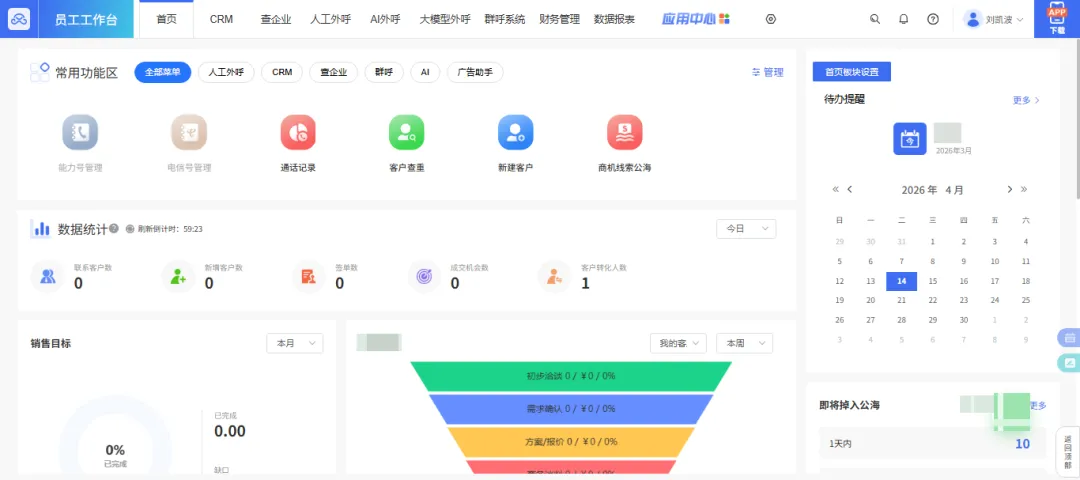The image size is (1080, 480).
Task: Open the 数据报表 menu
Action: (x=614, y=19)
